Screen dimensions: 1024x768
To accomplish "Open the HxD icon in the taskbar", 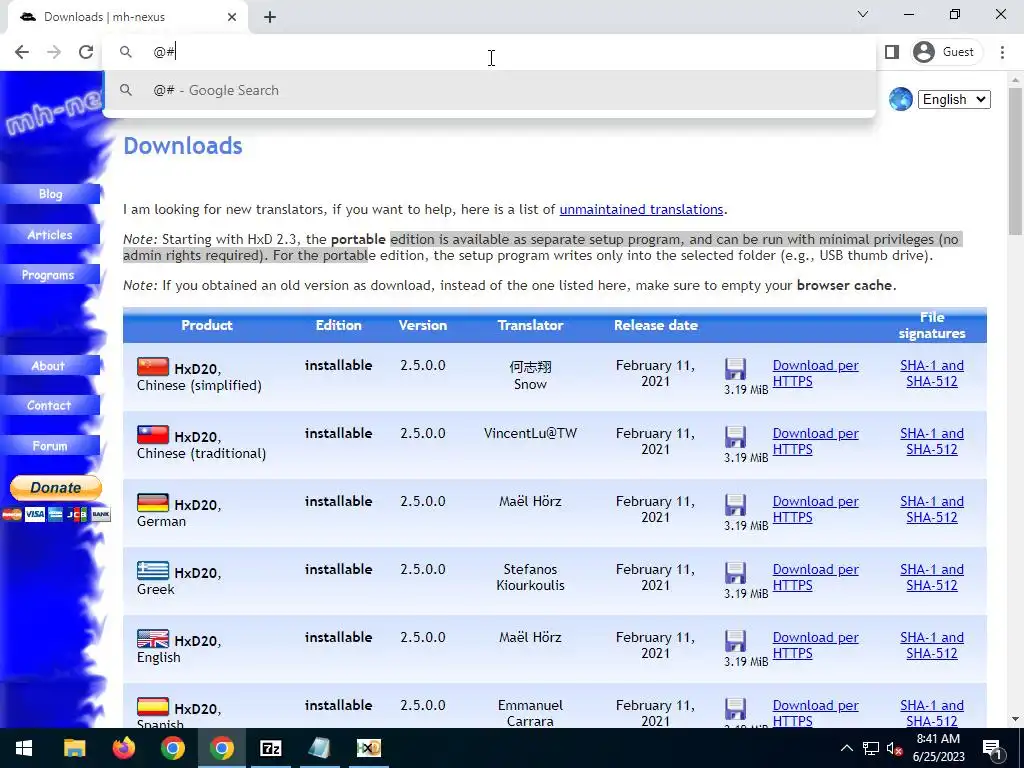I will tap(369, 748).
